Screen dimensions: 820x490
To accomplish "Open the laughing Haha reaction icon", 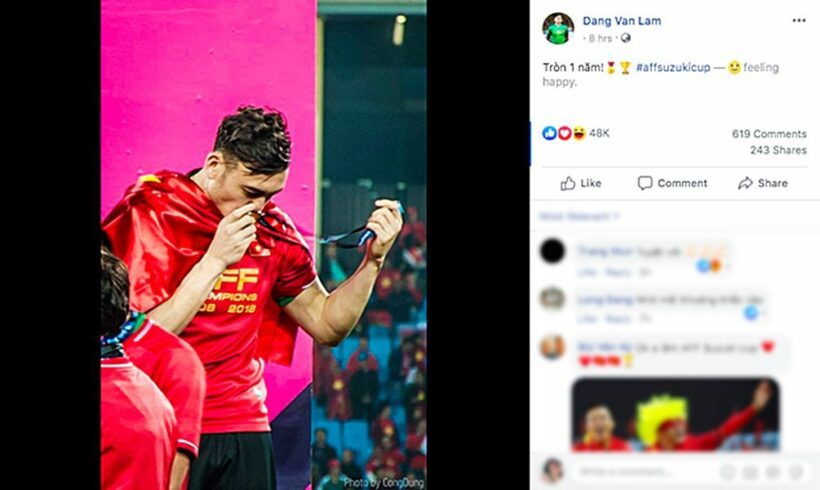I will coord(579,133).
